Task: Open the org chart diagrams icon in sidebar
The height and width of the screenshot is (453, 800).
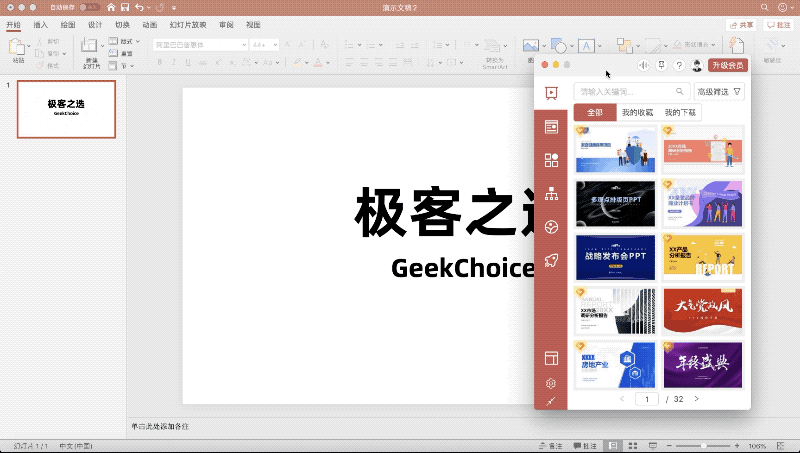Action: pos(551,194)
